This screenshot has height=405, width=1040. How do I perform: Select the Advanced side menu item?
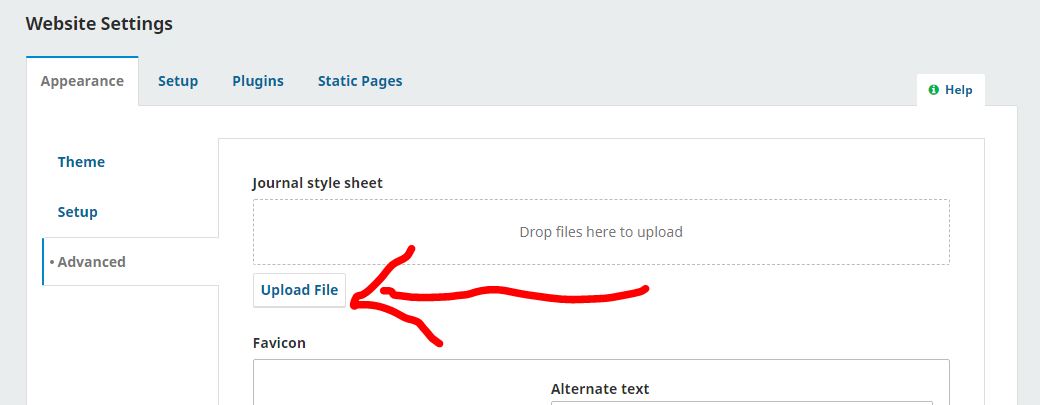[x=91, y=262]
